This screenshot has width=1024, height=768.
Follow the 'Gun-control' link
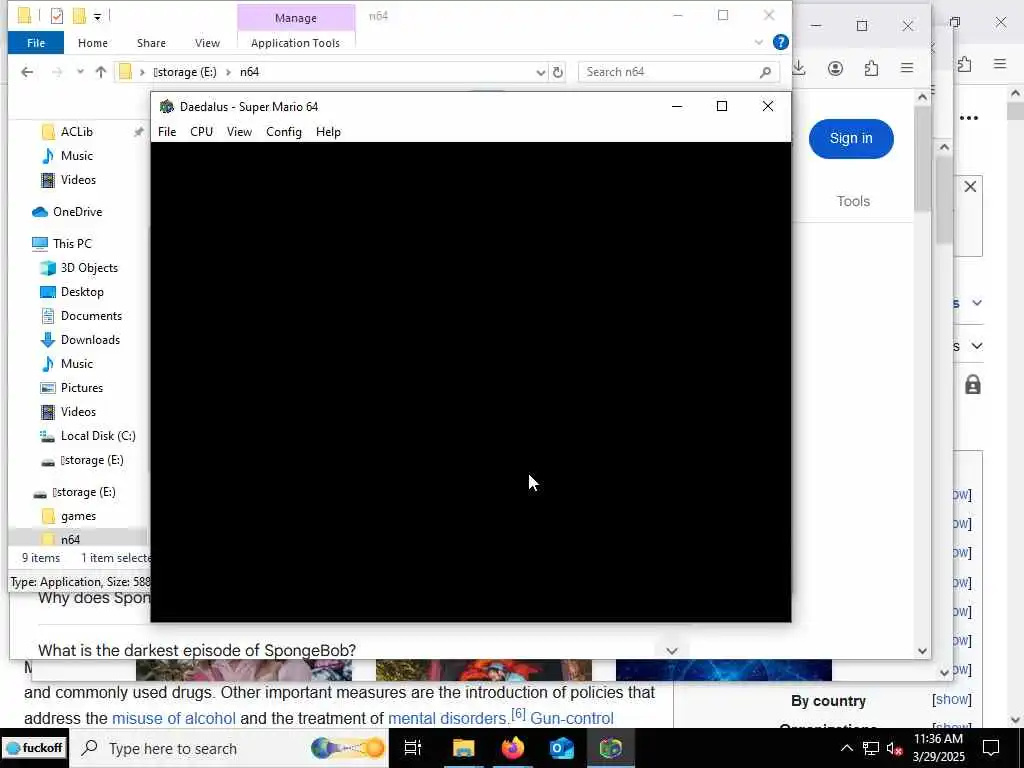click(572, 718)
